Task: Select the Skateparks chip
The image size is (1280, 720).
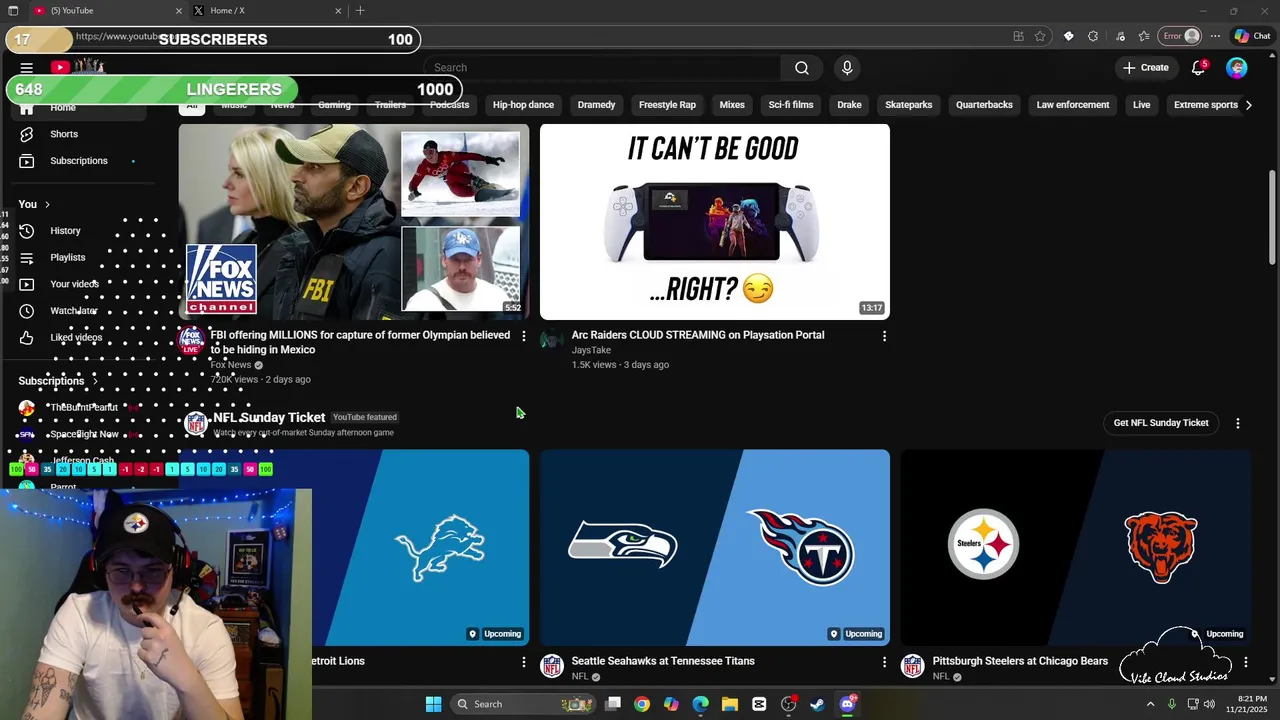Action: pyautogui.click(x=908, y=105)
